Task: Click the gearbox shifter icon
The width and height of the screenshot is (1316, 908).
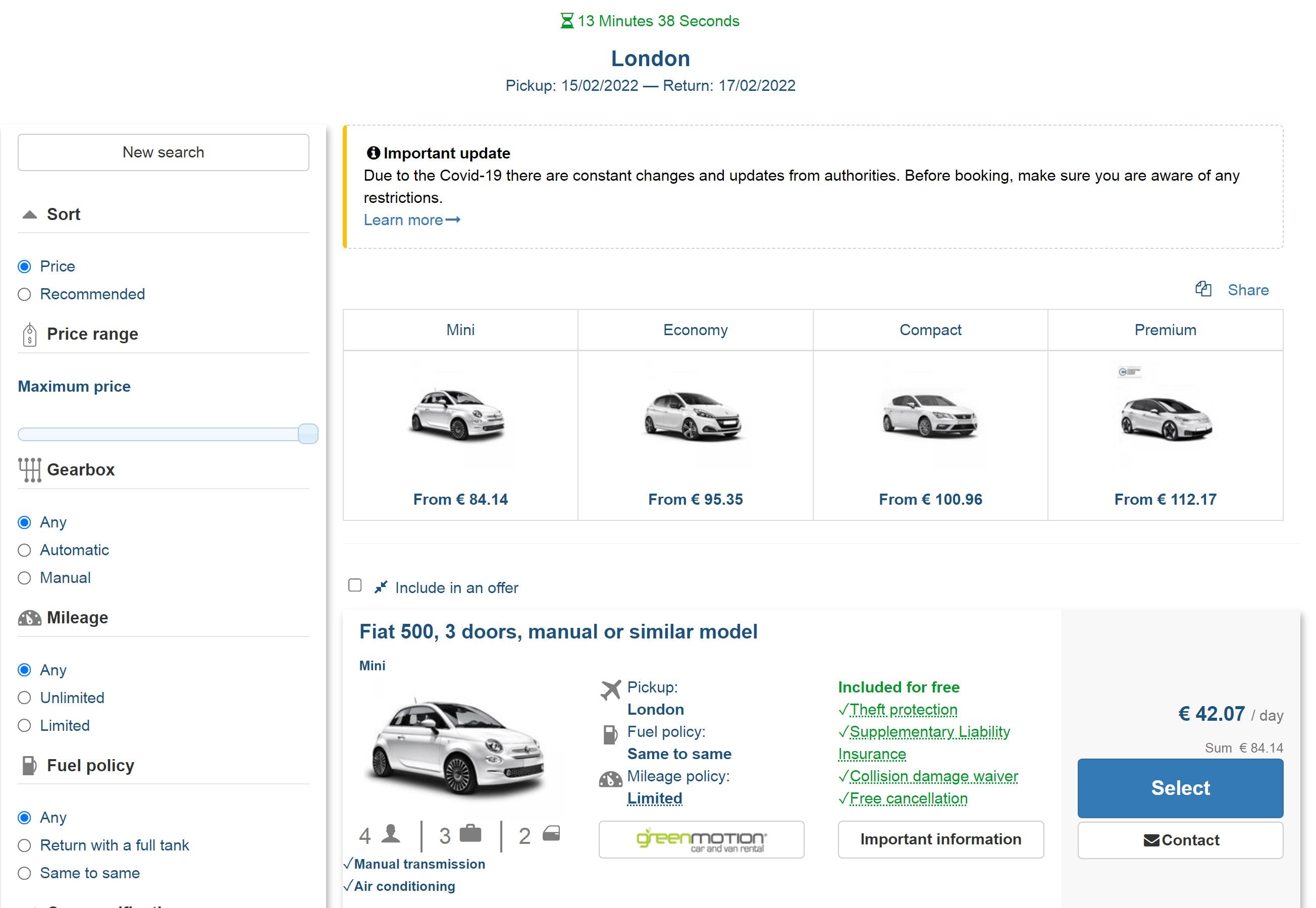Action: [x=30, y=470]
